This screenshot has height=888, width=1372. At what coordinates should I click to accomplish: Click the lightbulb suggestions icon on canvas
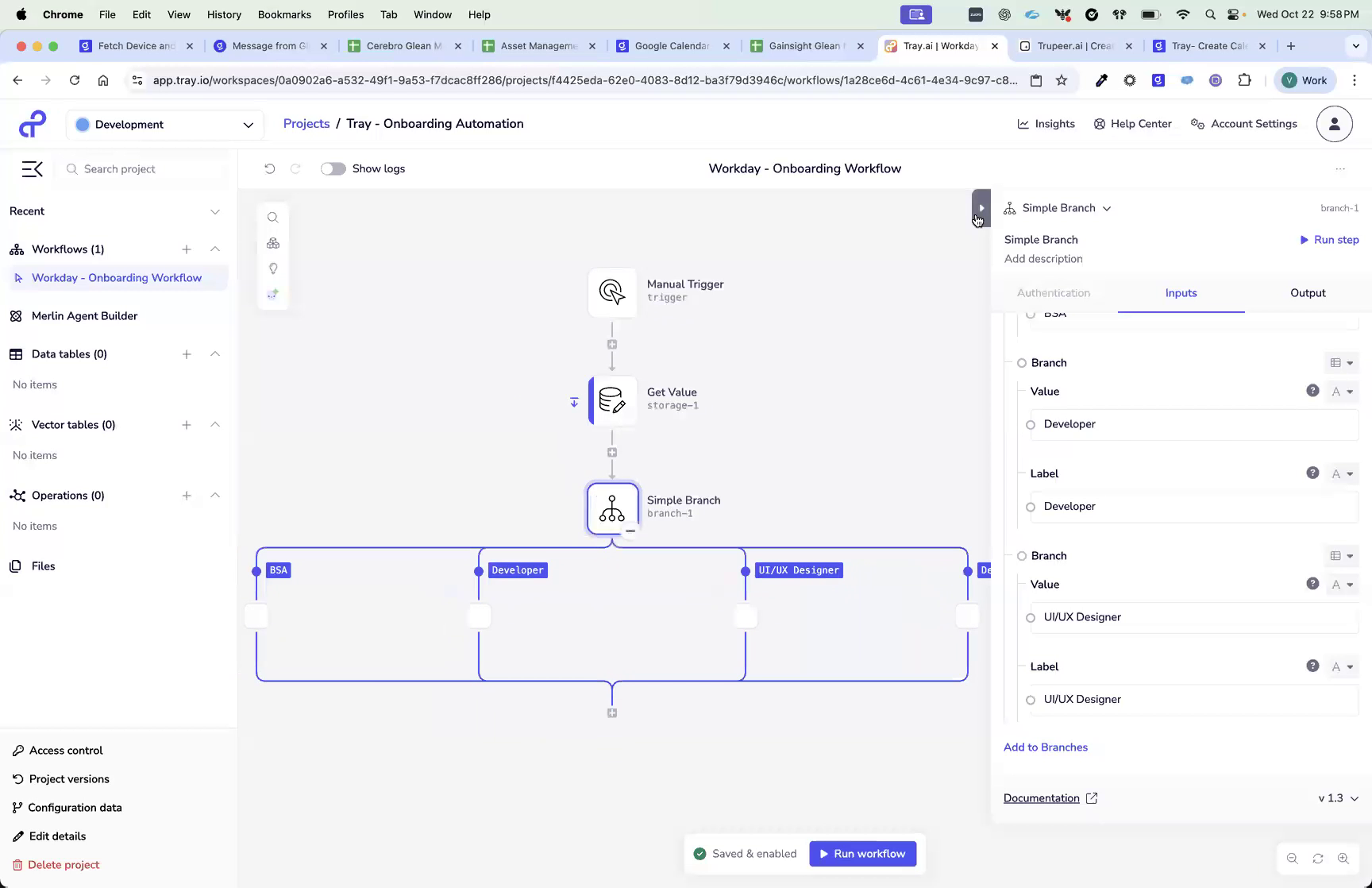pos(273,268)
